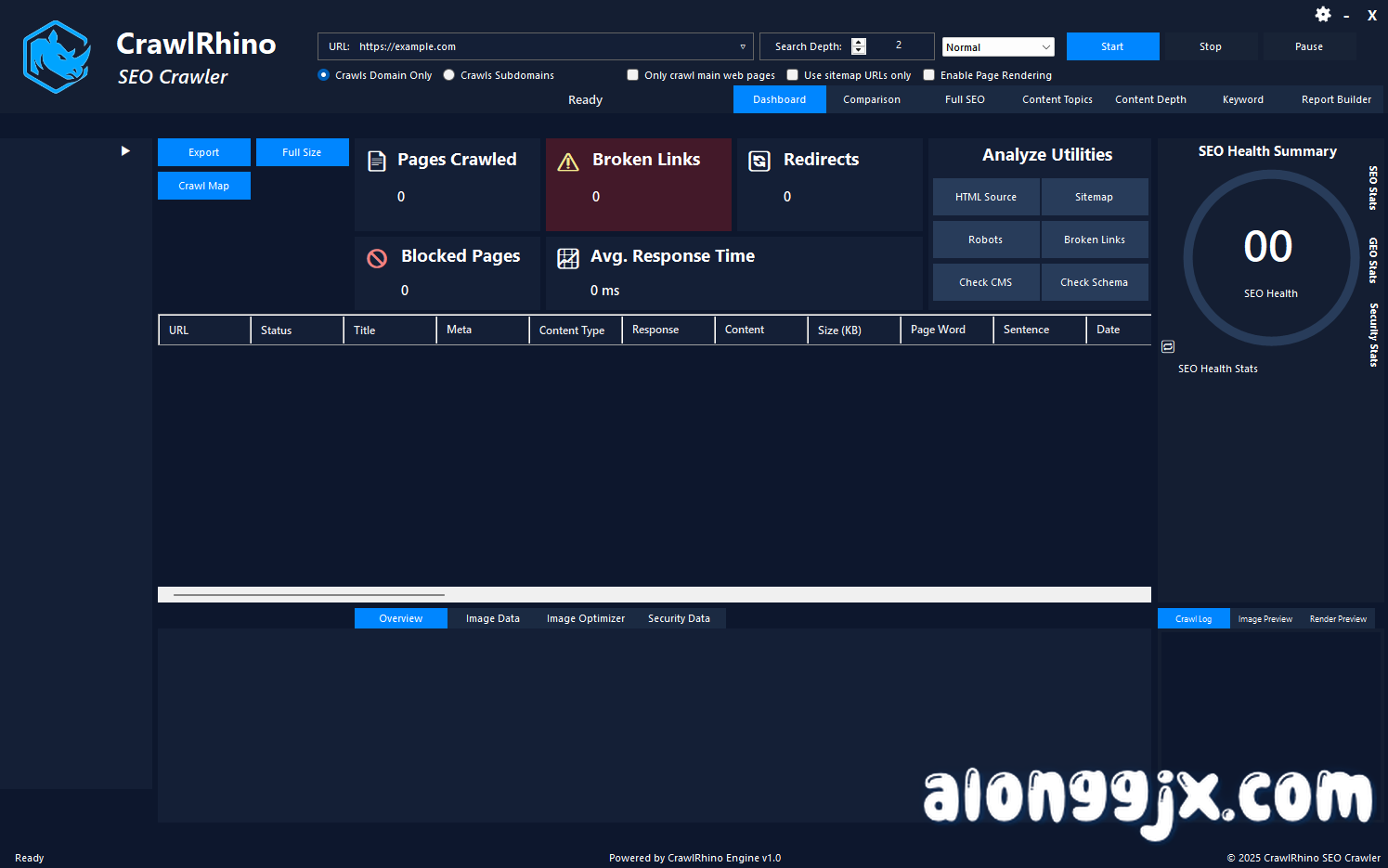Screen dimensions: 1388x868
Task: Click the Pages Crawled document icon
Action: [376, 160]
